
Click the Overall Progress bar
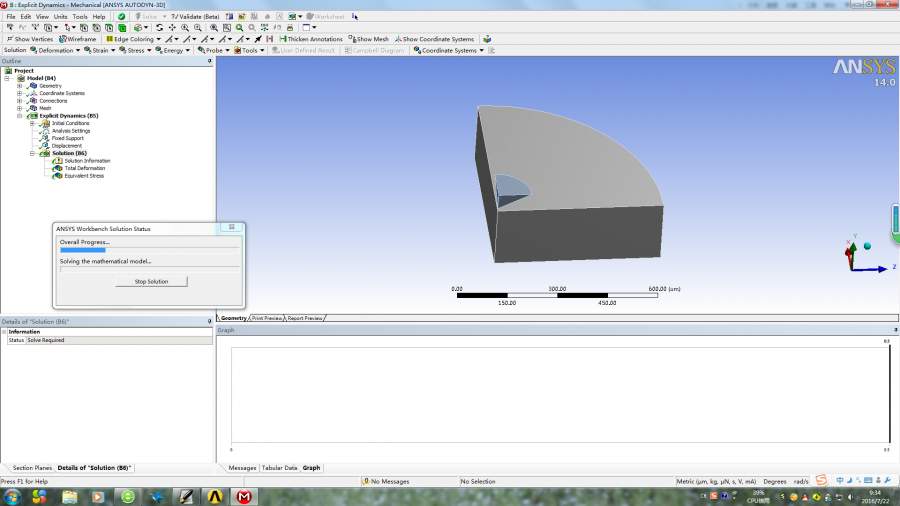pyautogui.click(x=149, y=250)
